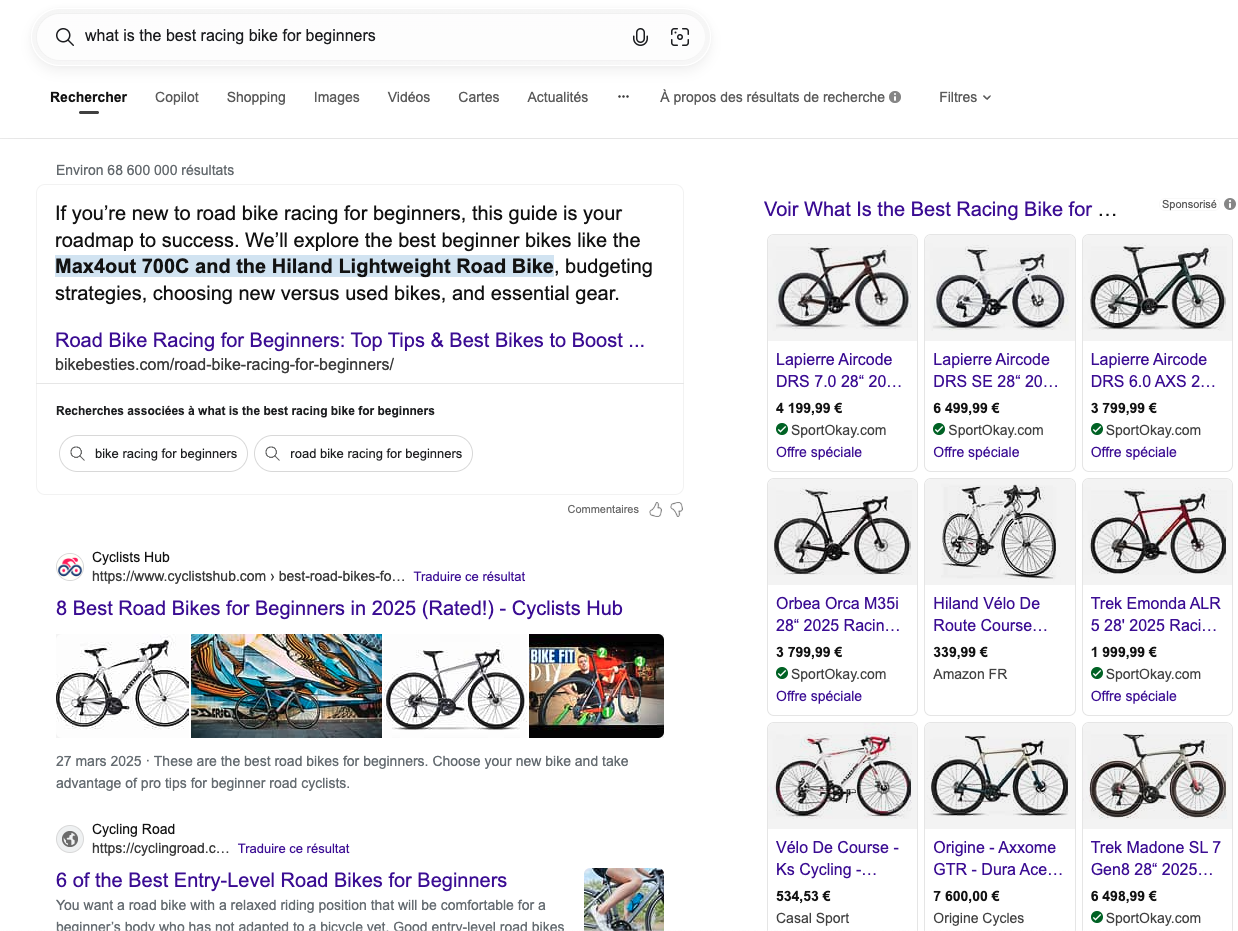
Task: Click the magnifier search icon in search box
Action: click(x=64, y=37)
